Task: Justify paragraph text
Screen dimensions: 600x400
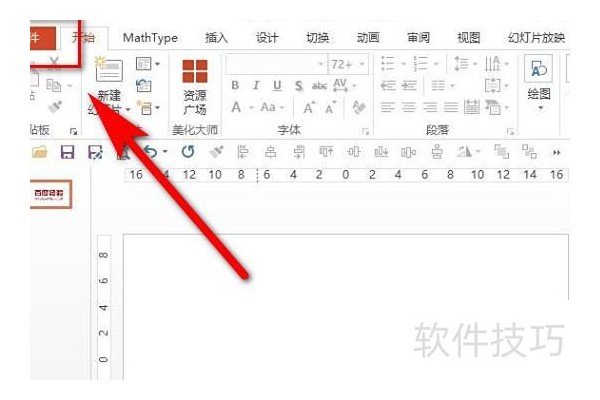Action: tap(451, 107)
